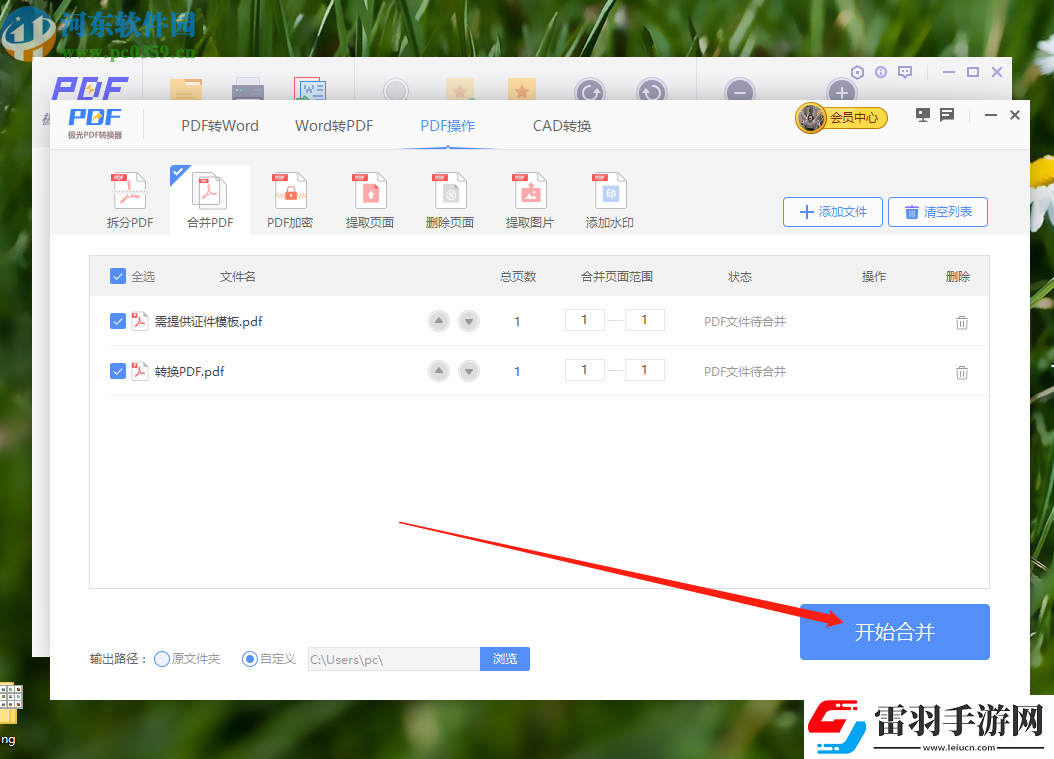Select the 提取图片 (Extract Images) tool
This screenshot has width=1054, height=759.
coord(529,198)
